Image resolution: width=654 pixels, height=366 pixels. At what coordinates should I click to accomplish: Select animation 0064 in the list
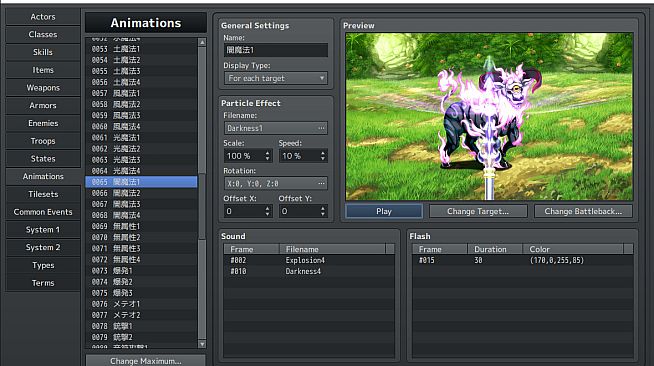tap(141, 171)
